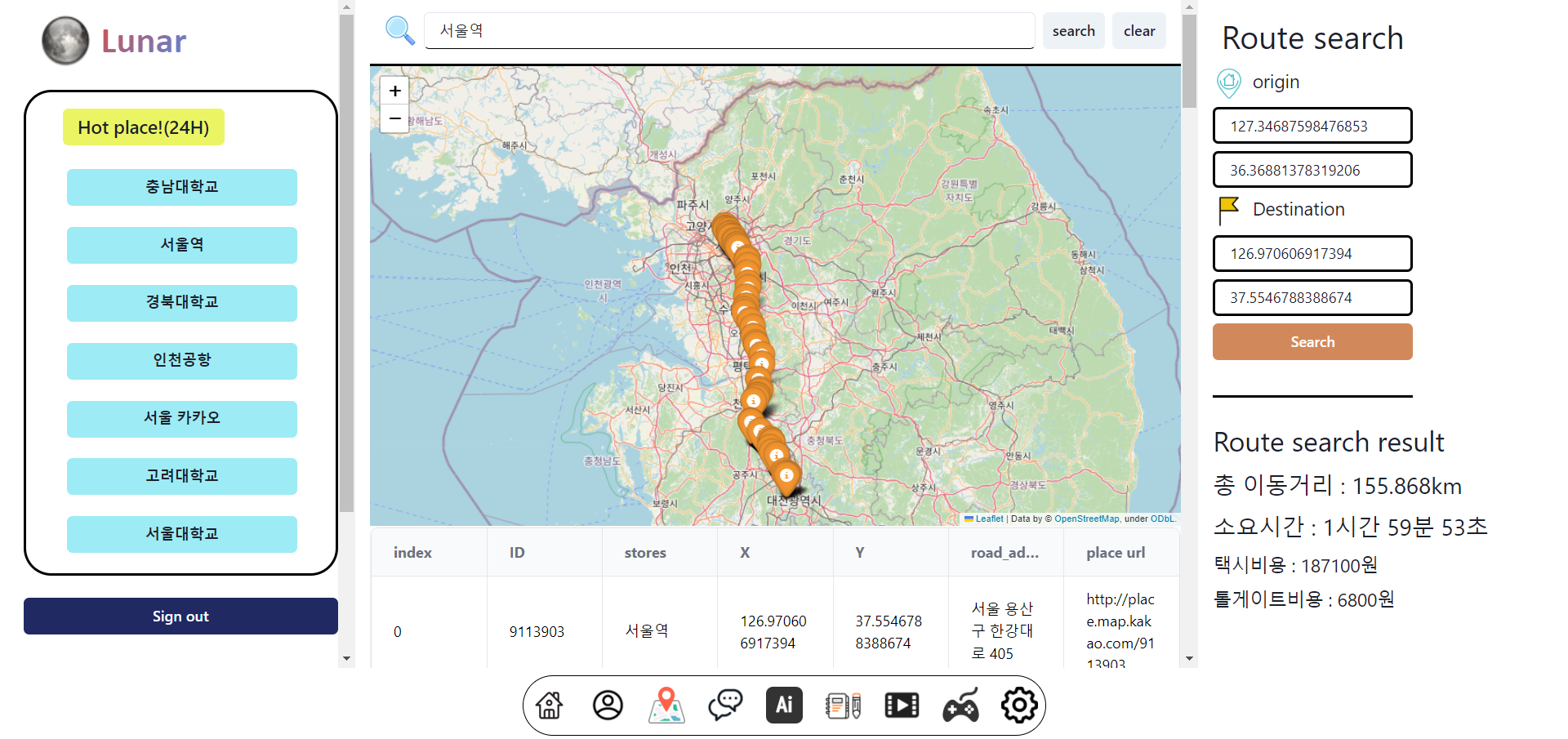Select hot place 충남대학교
1568x739 pixels.
pos(182,187)
